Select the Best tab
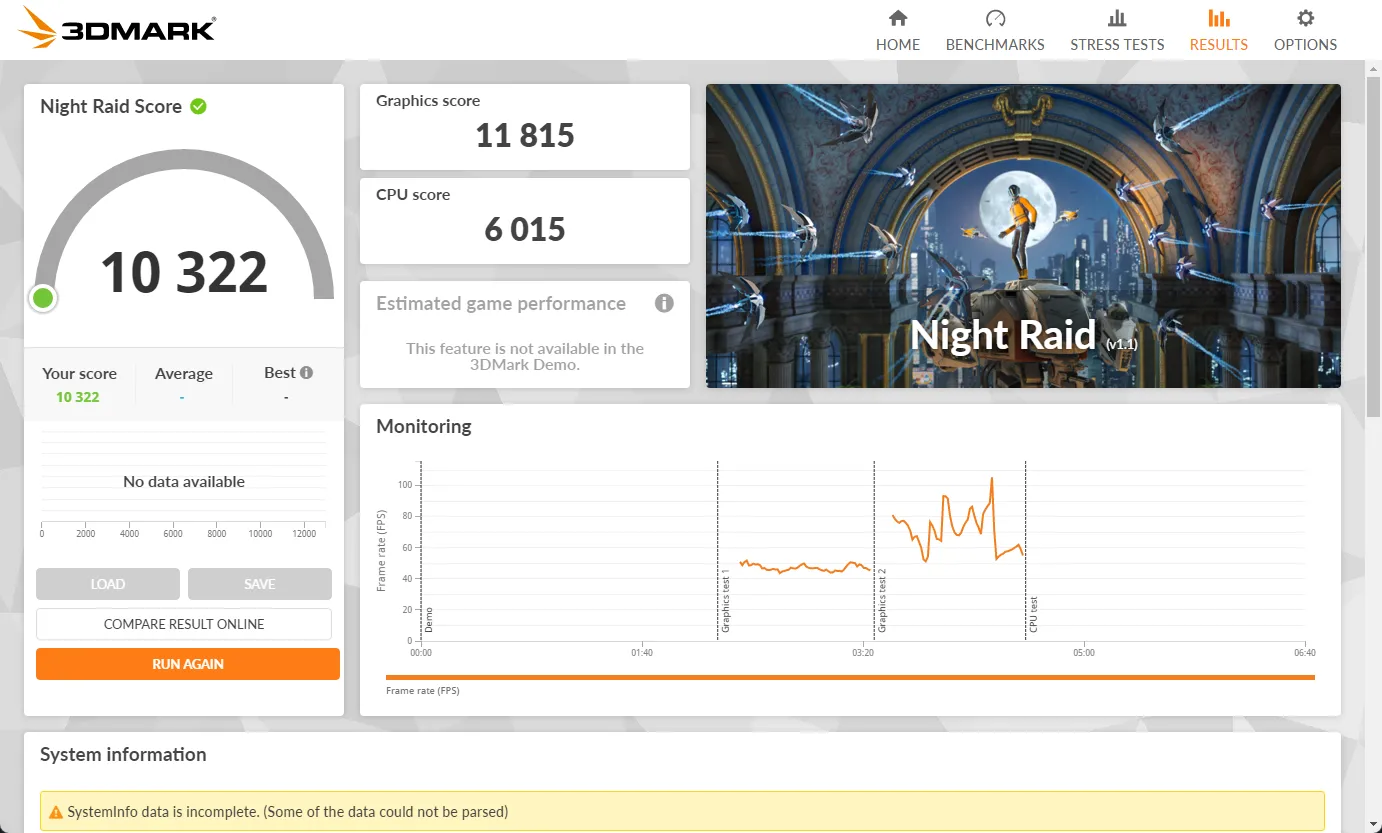The height and width of the screenshot is (833, 1382). [280, 373]
